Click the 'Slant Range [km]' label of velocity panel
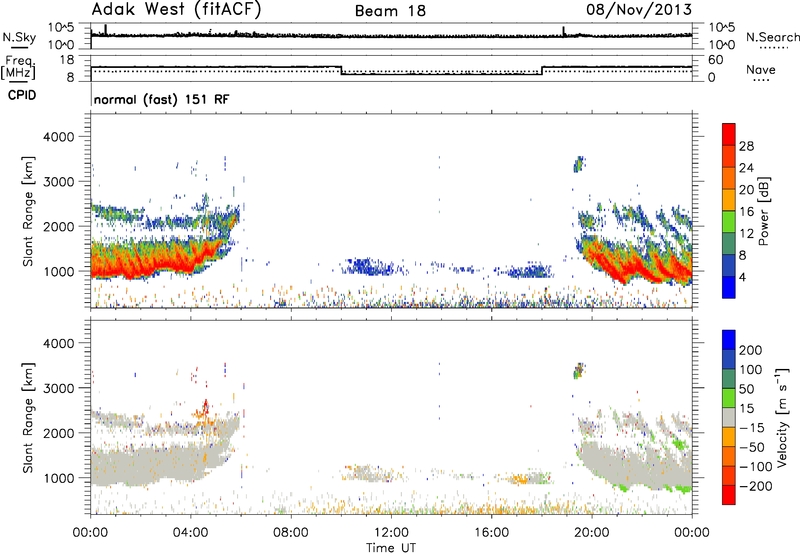 click(28, 417)
